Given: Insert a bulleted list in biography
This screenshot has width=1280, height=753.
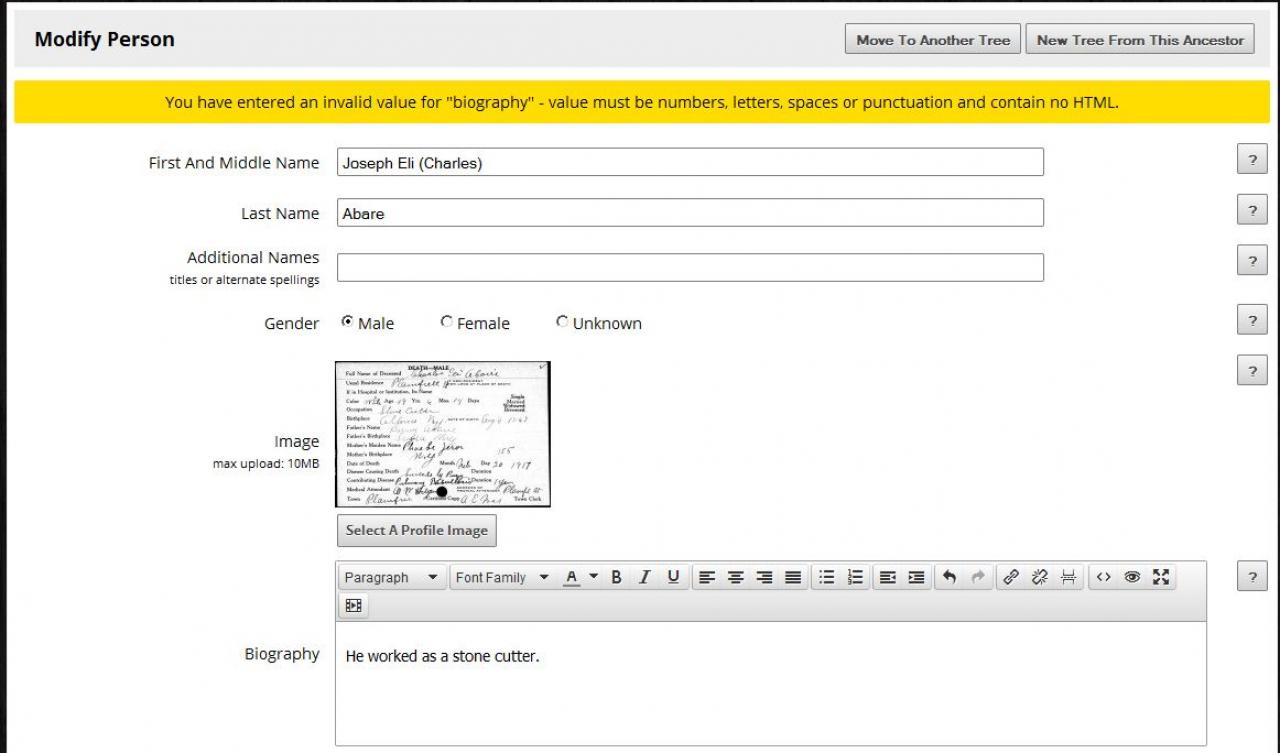Looking at the screenshot, I should pyautogui.click(x=826, y=577).
